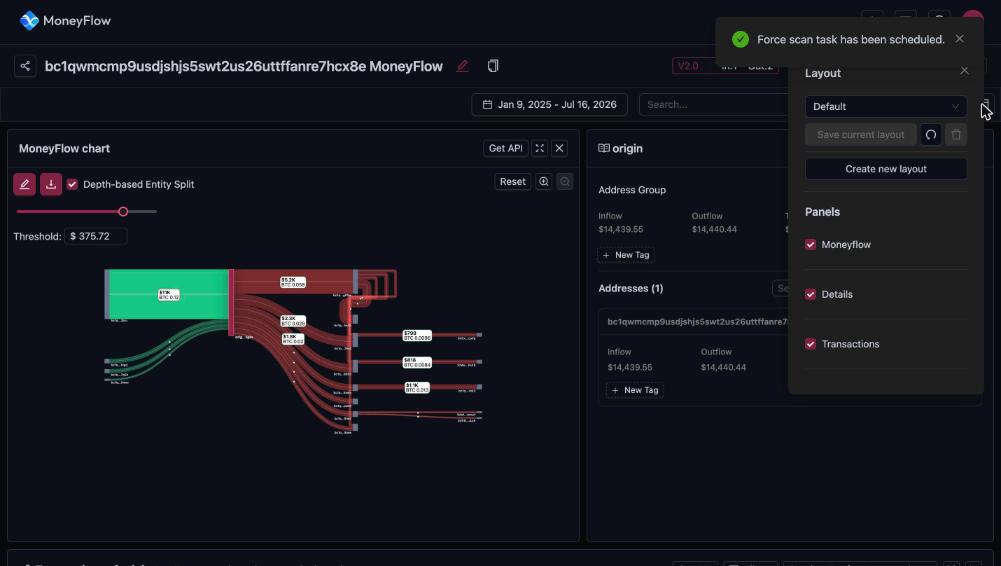
Task: Add New Tag under Address Group
Action: pyautogui.click(x=626, y=255)
